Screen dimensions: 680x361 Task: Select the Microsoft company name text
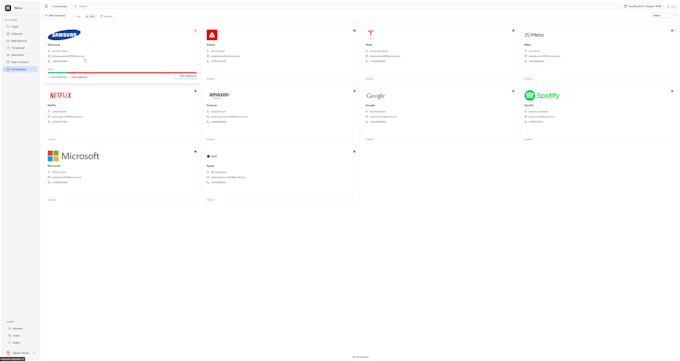pyautogui.click(x=54, y=166)
